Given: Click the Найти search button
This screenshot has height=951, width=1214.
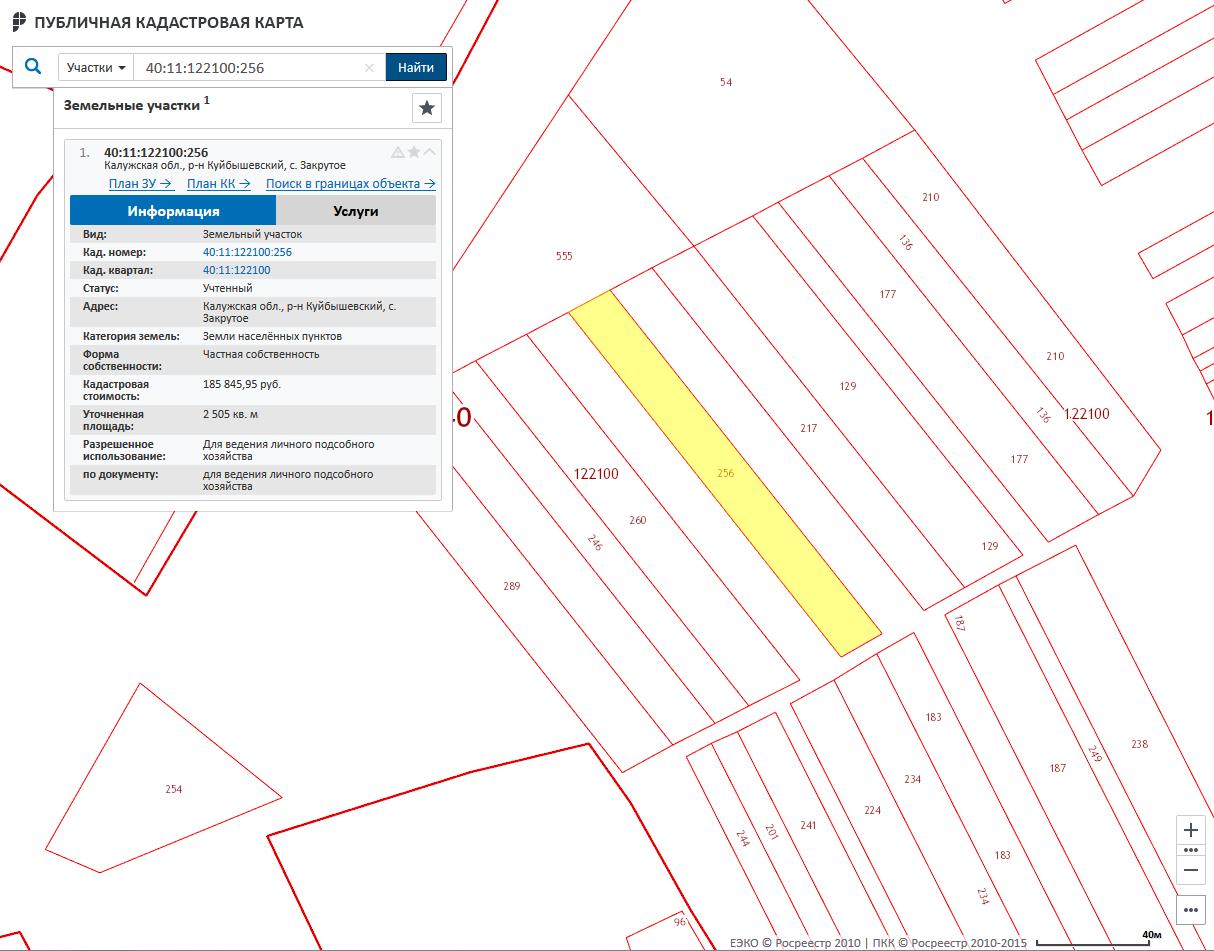Looking at the screenshot, I should (x=416, y=68).
